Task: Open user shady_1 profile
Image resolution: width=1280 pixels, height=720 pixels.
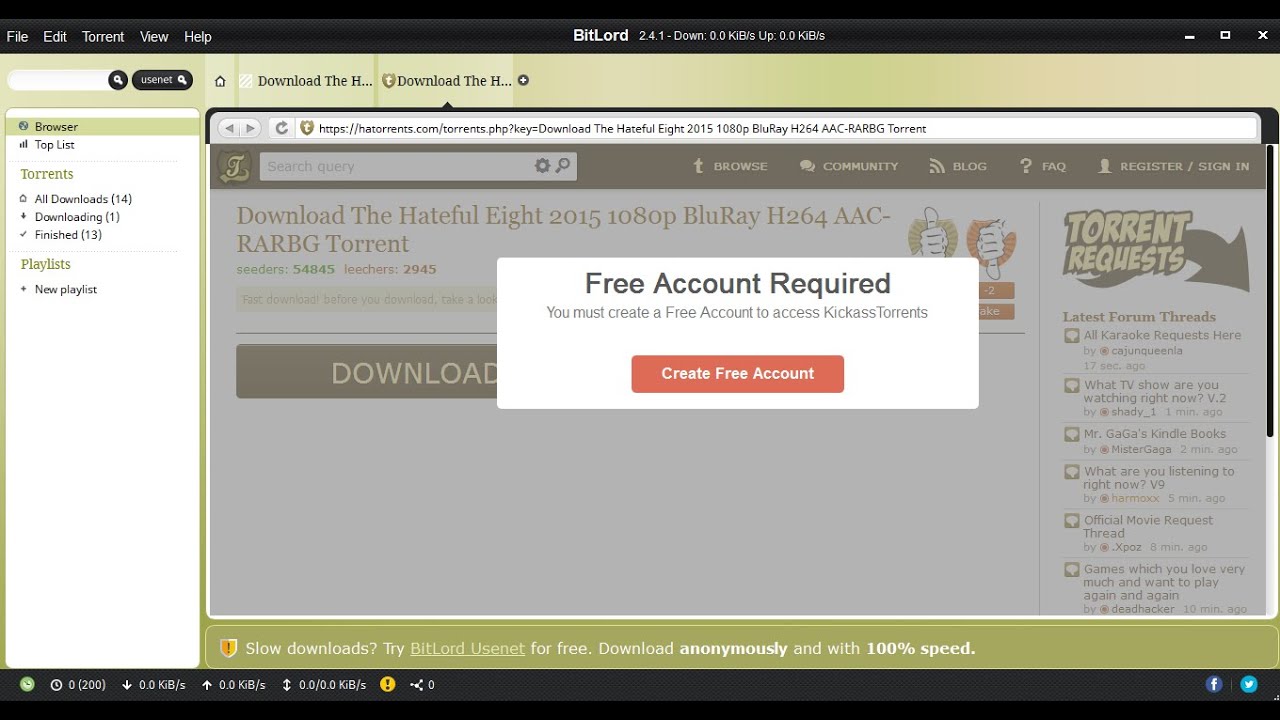Action: (1133, 412)
